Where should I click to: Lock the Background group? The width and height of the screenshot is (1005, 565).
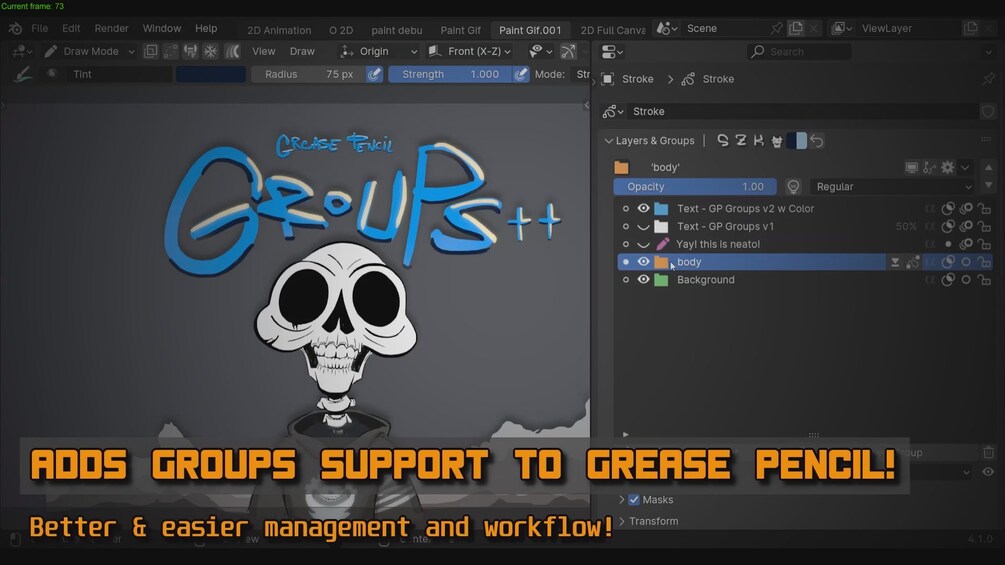[984, 280]
